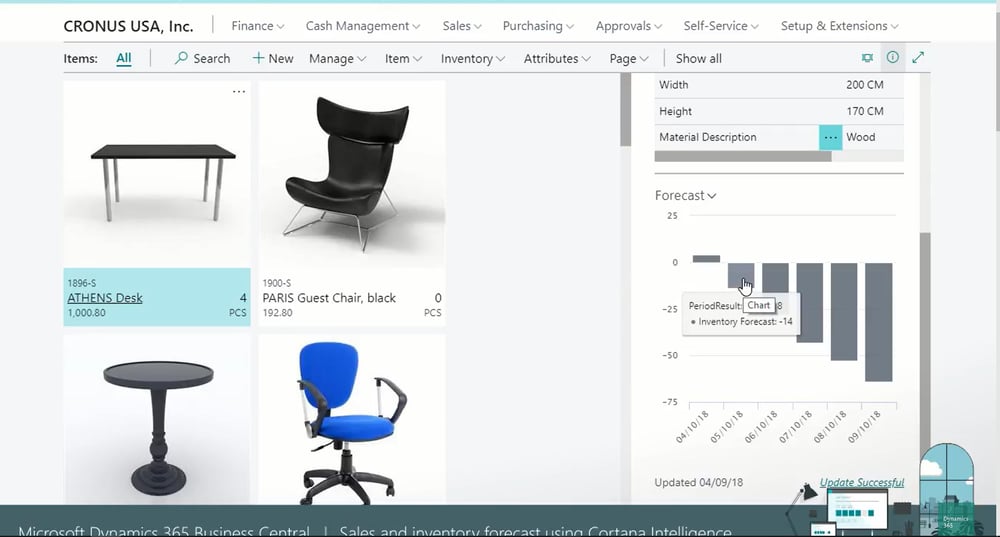Screen dimensions: 1000x537
Task: Click the 1896-S item number
Action: tap(82, 283)
